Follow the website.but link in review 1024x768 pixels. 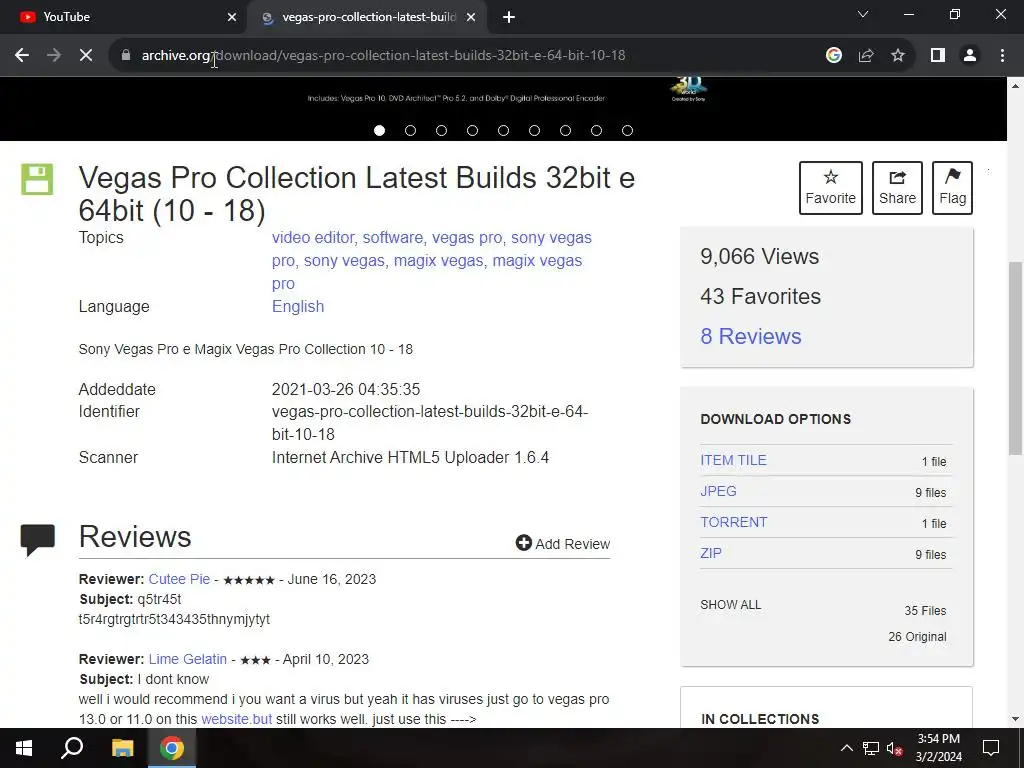pos(236,719)
